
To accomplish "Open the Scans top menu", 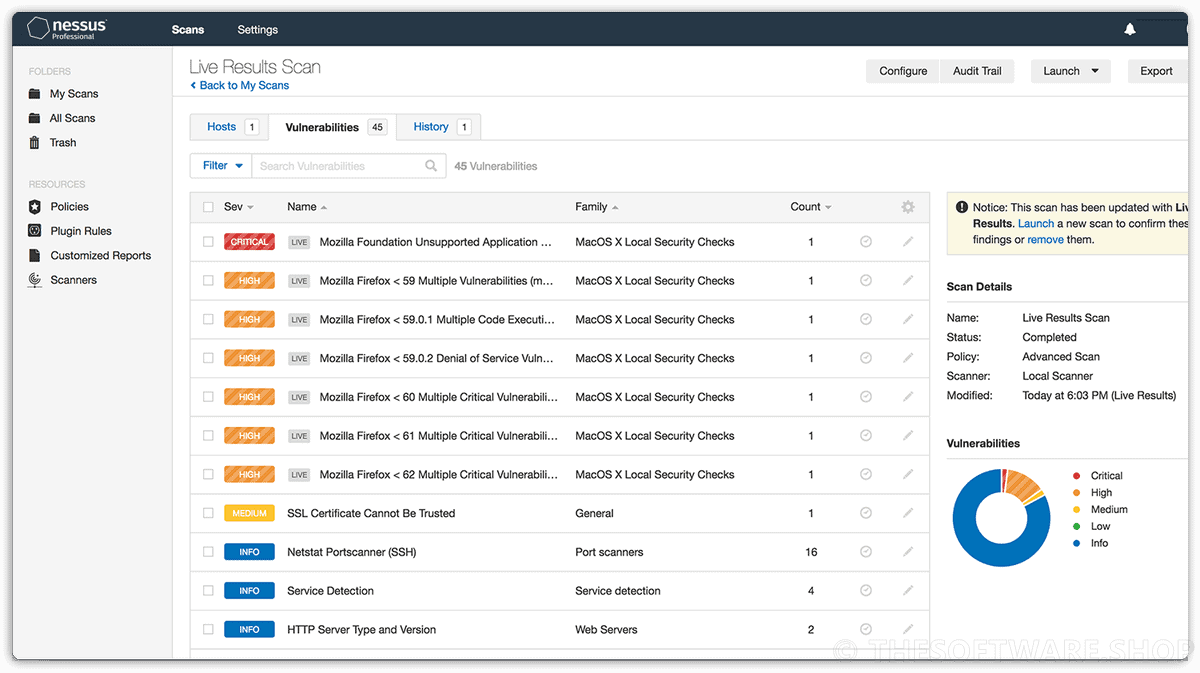I will pos(188,30).
